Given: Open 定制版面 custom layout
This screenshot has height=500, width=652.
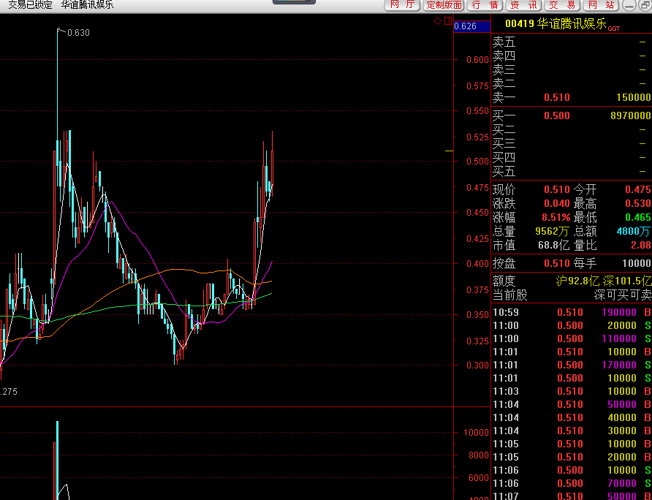Looking at the screenshot, I should pos(444,5).
